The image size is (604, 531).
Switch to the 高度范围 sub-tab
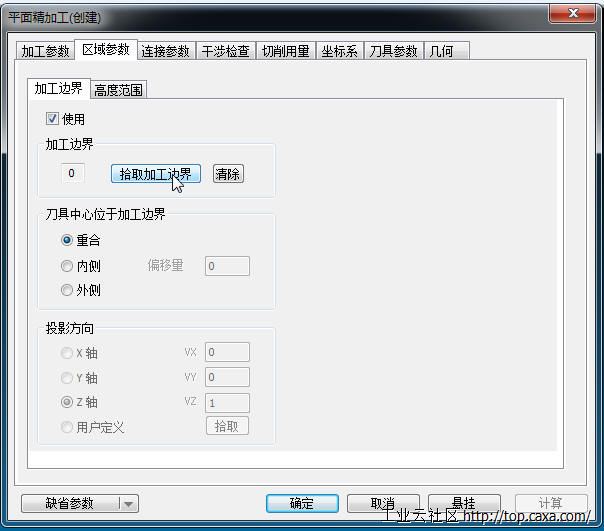[x=118, y=90]
